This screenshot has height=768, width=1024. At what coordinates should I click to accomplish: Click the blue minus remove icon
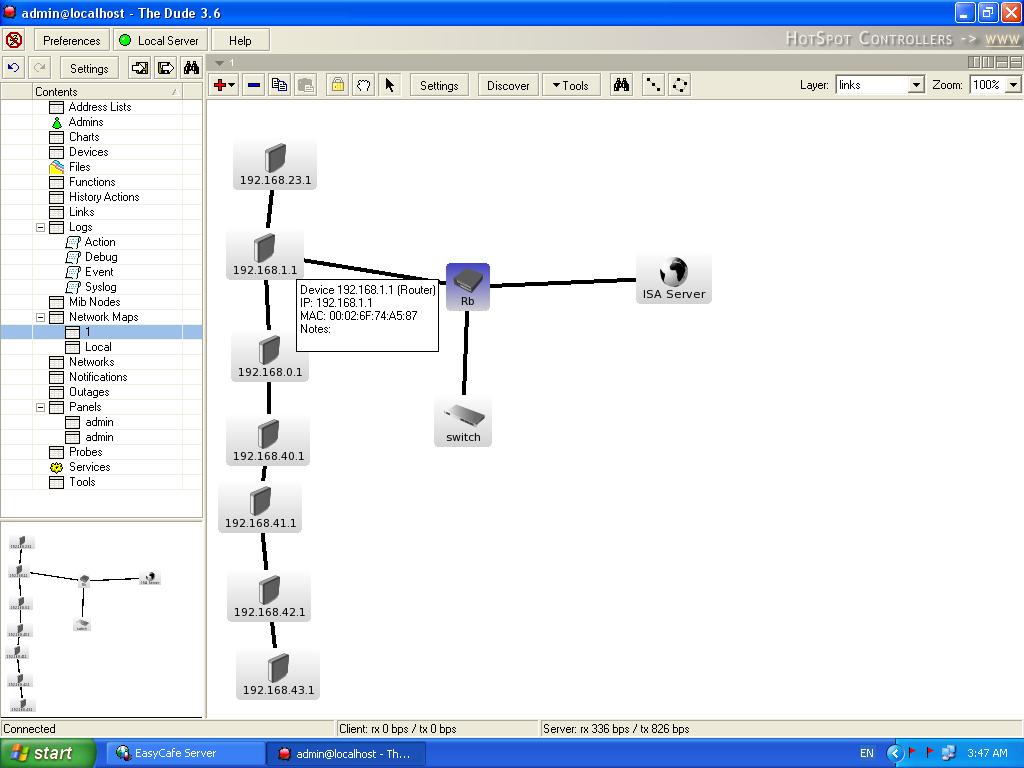click(x=254, y=85)
